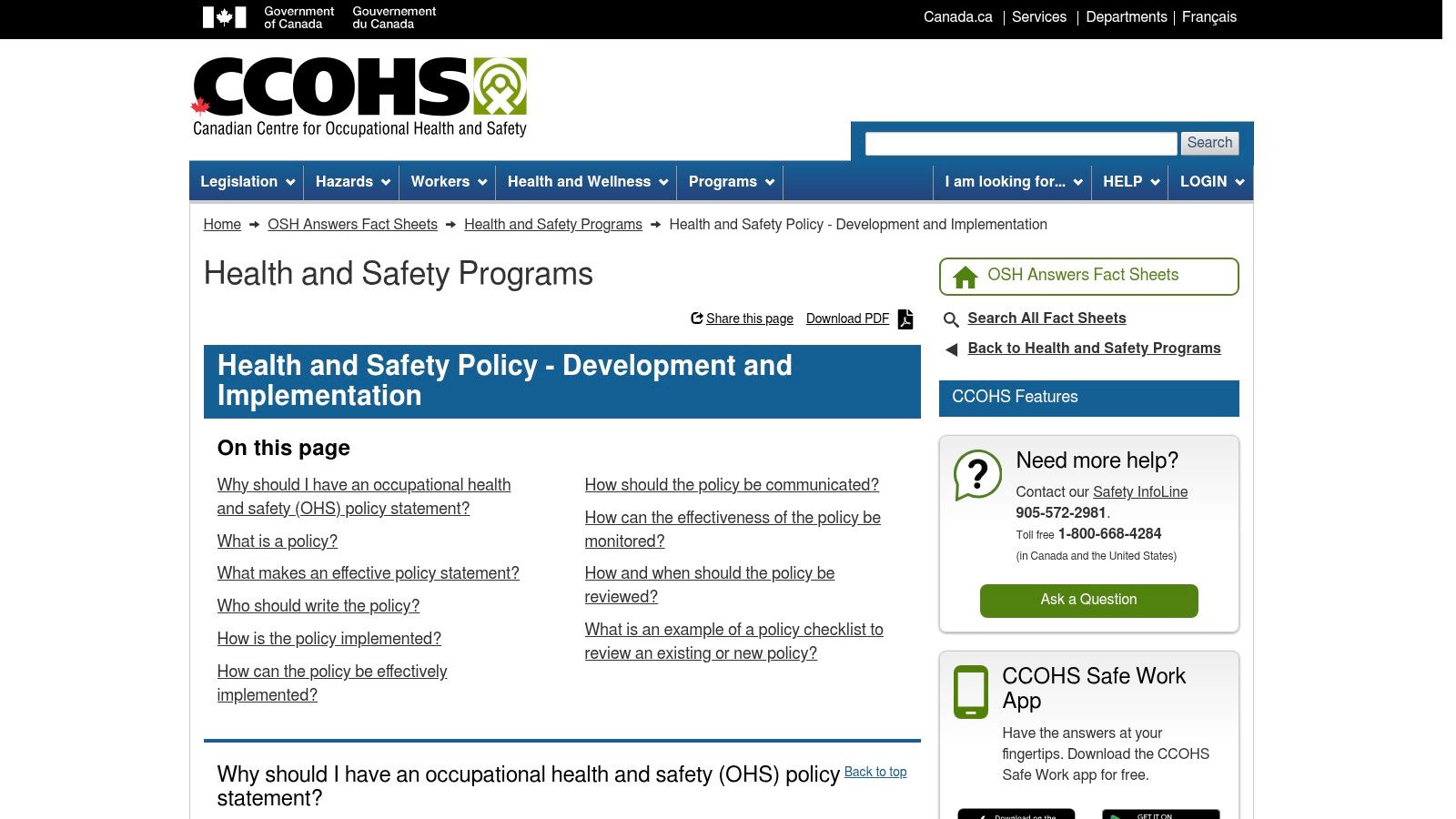Jump to 'How and when should the policy be reviewed?'

pos(710,585)
